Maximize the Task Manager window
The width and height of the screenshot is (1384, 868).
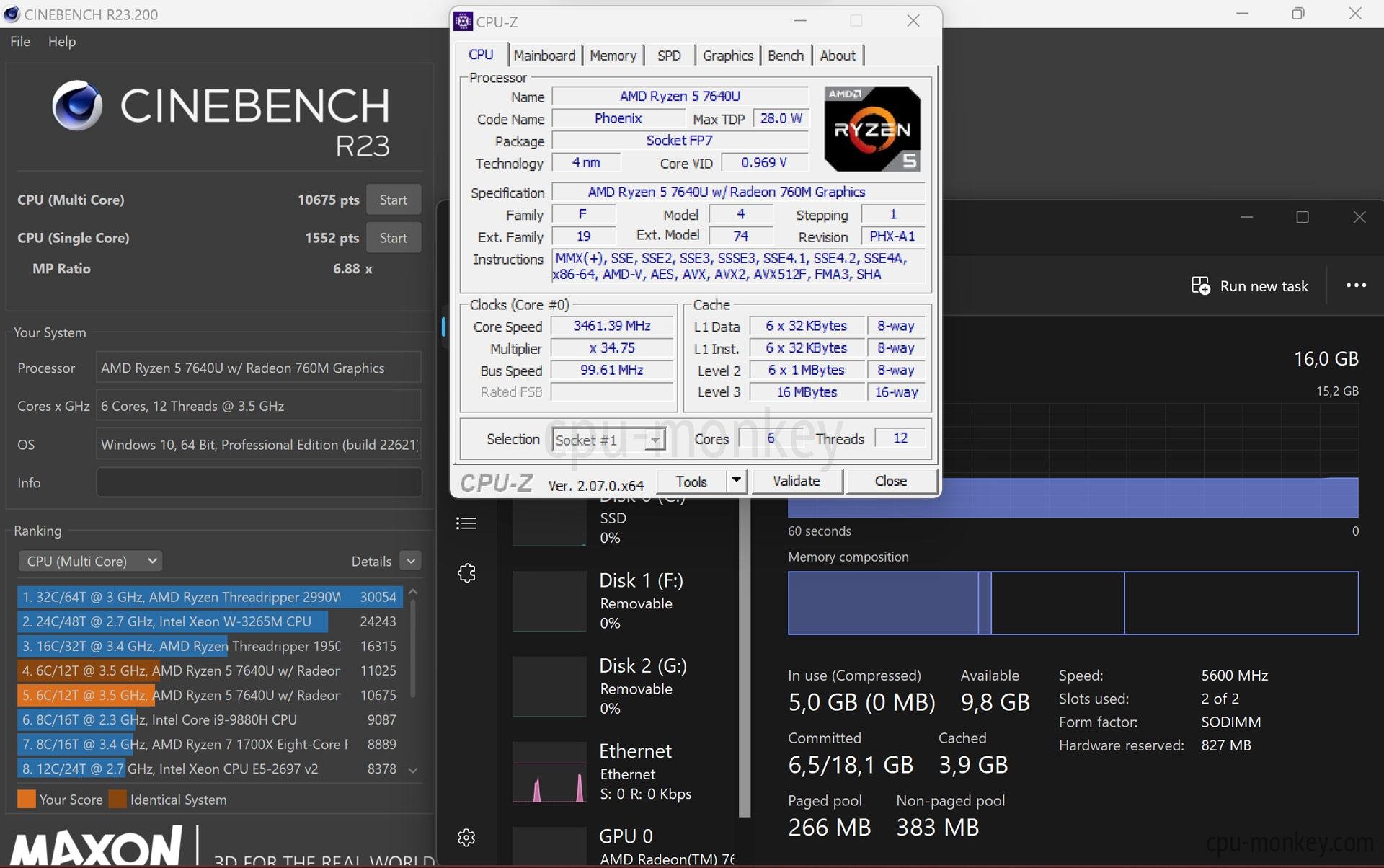[1303, 217]
